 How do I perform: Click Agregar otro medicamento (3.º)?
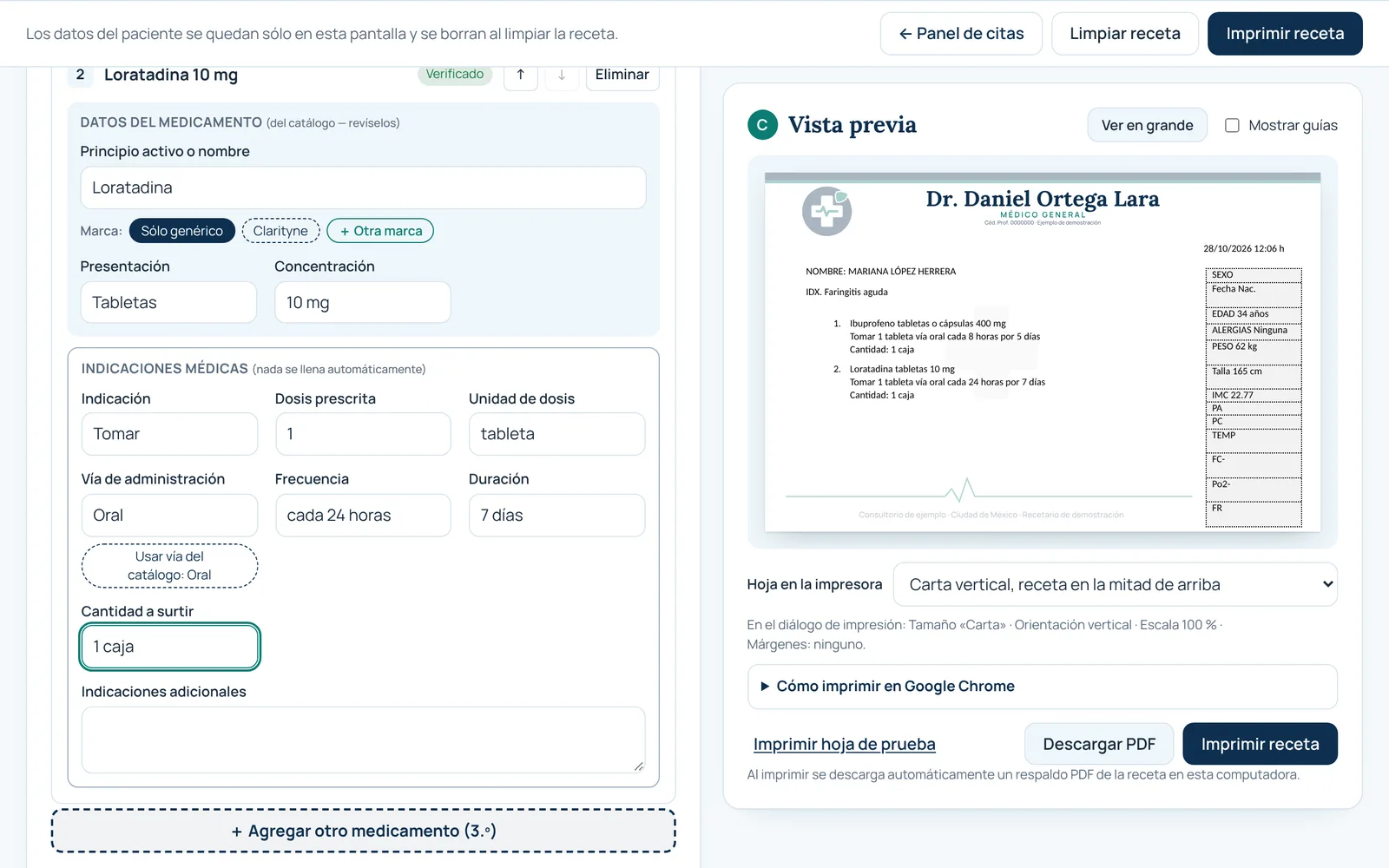click(x=364, y=831)
